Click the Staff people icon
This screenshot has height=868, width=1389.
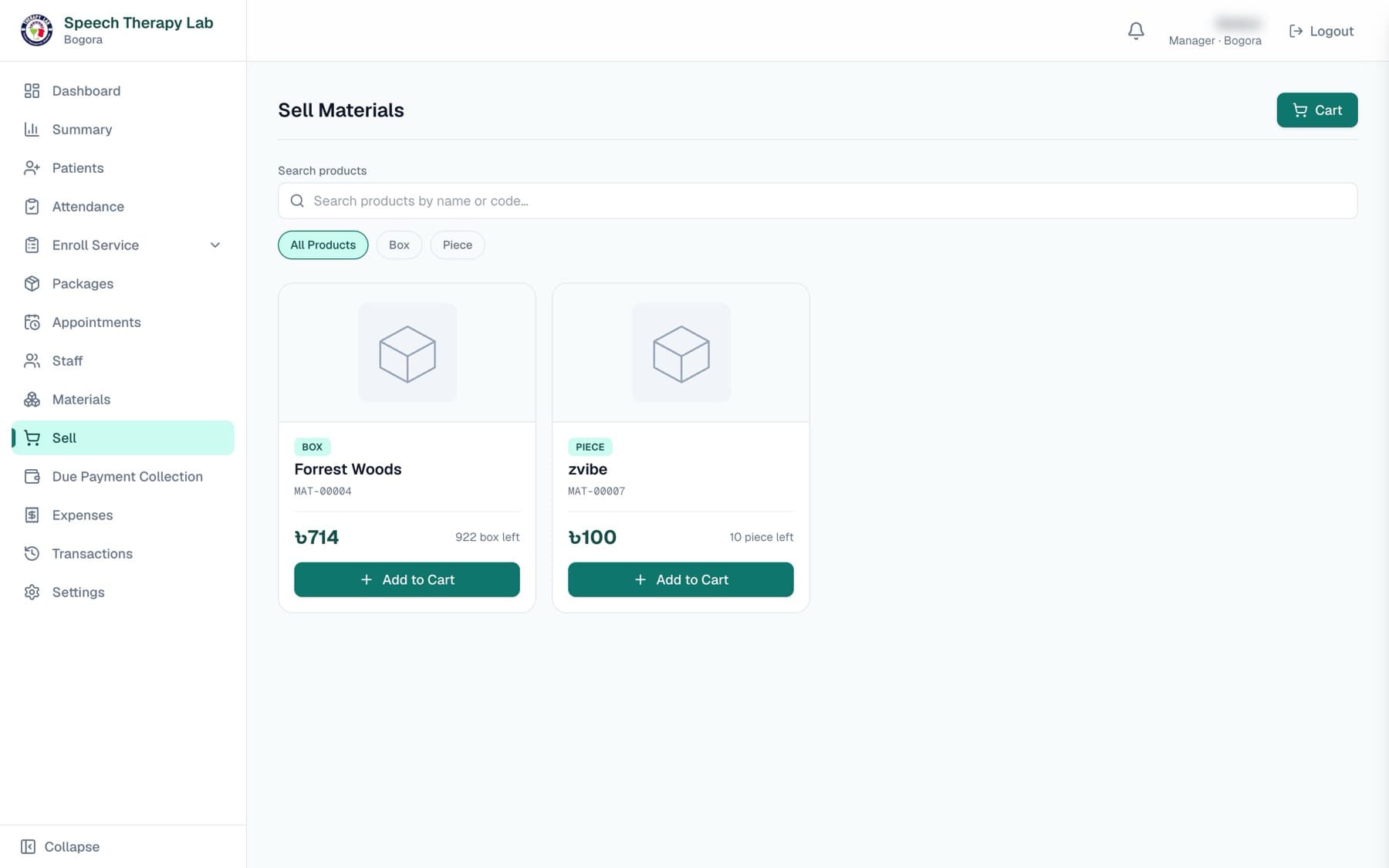pos(32,361)
